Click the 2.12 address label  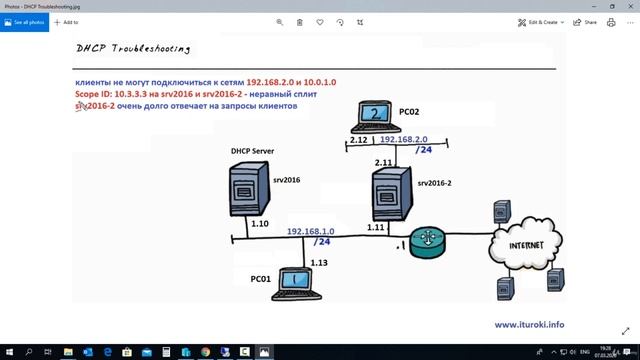point(358,140)
